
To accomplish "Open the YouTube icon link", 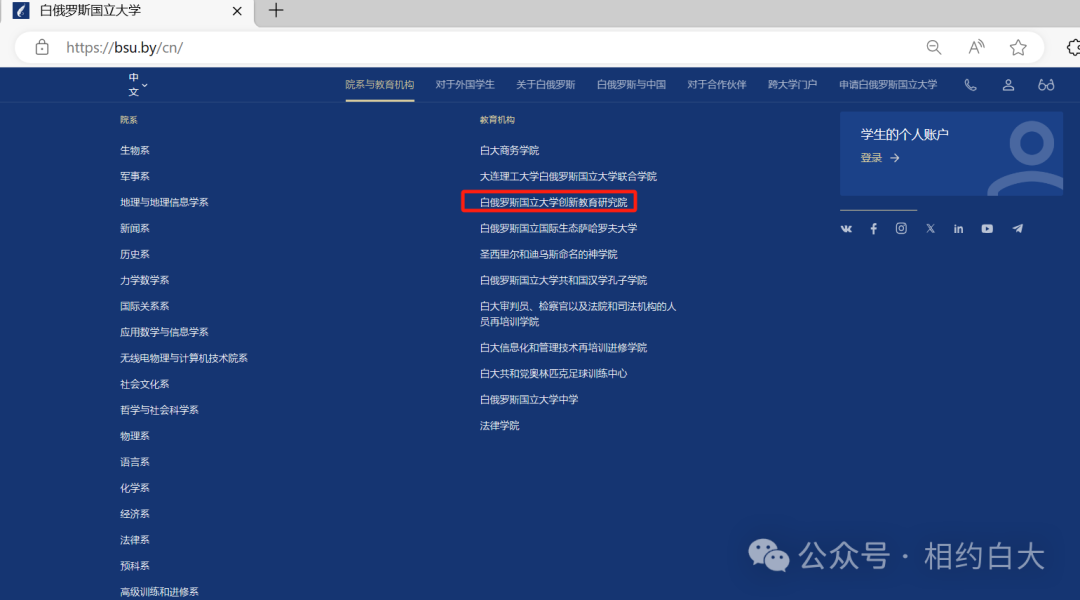I will [x=987, y=229].
